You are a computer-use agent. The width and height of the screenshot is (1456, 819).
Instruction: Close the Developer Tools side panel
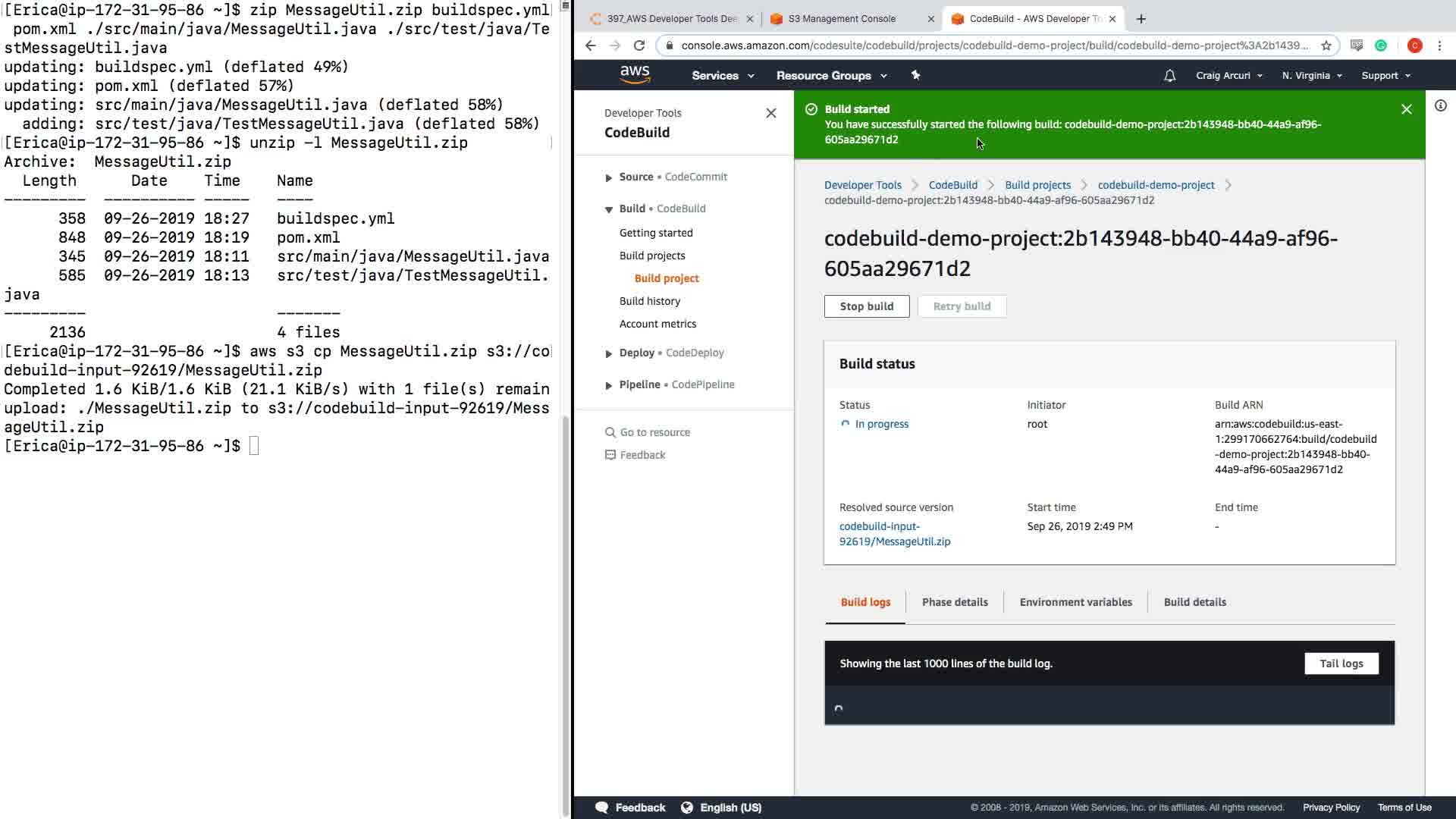click(x=770, y=113)
